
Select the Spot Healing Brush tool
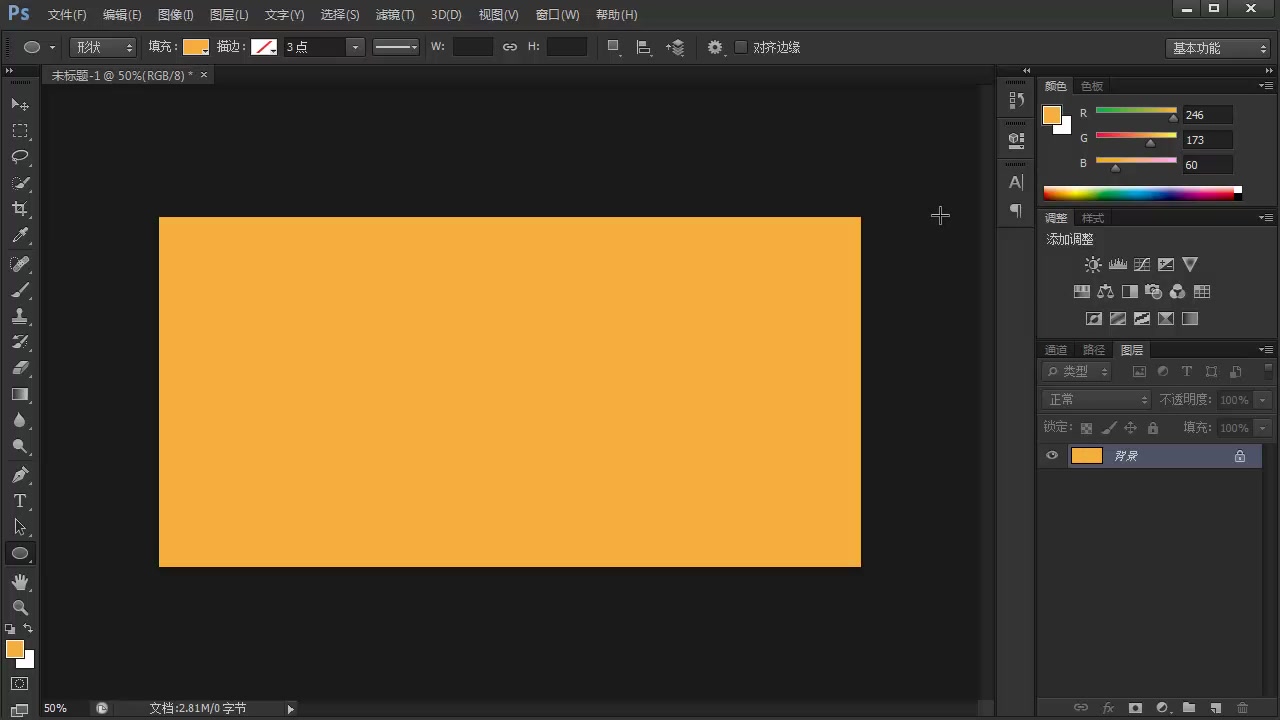click(20, 264)
